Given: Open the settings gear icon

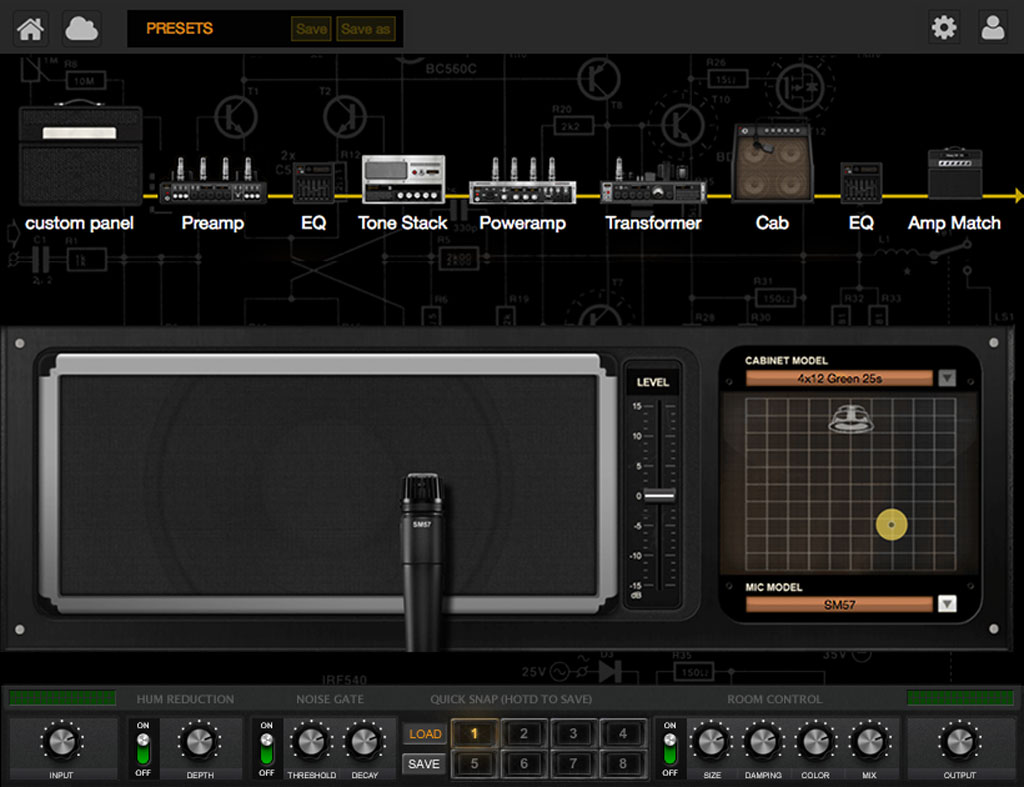Looking at the screenshot, I should 943,27.
